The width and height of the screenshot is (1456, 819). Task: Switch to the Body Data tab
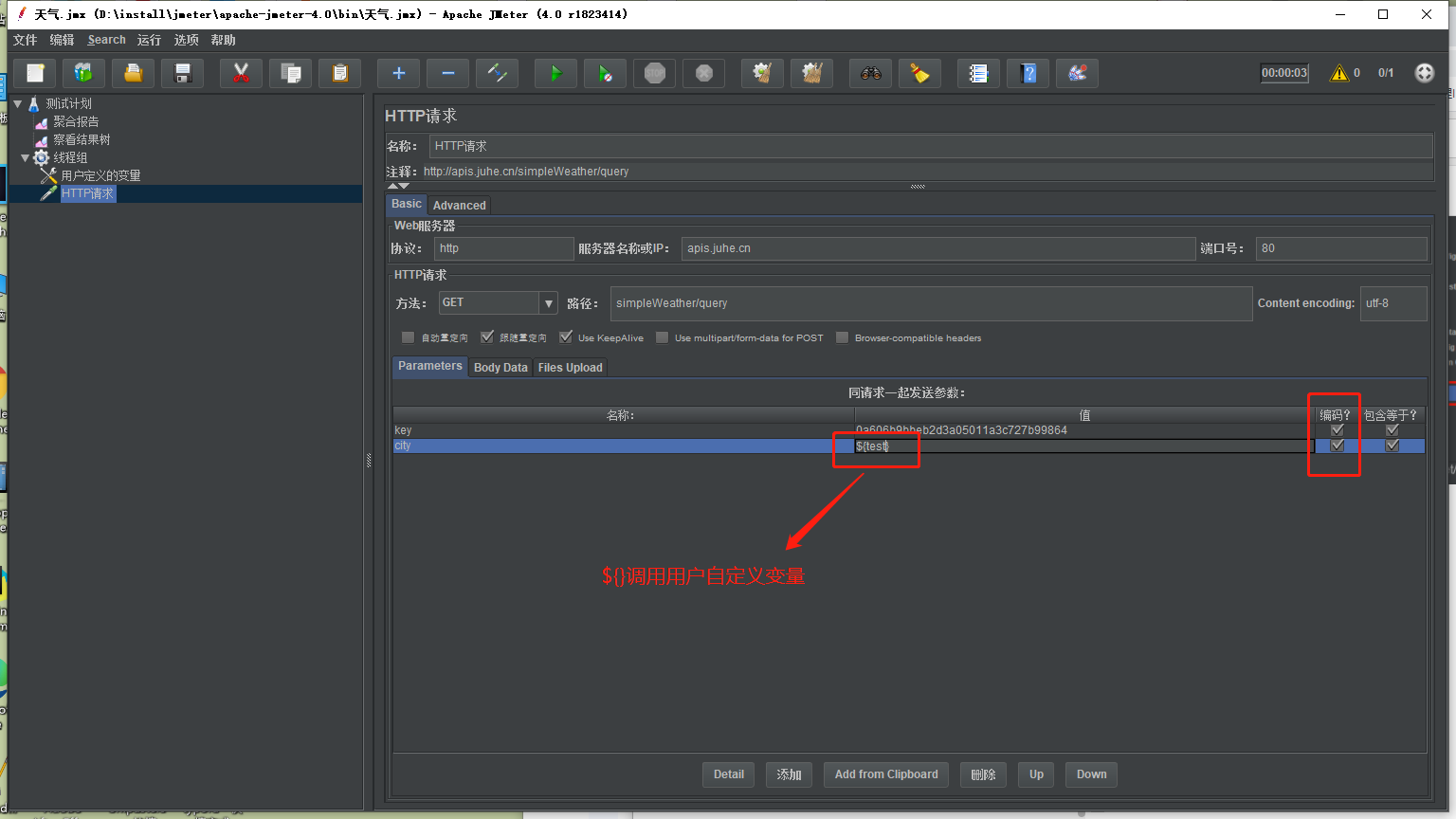(500, 368)
